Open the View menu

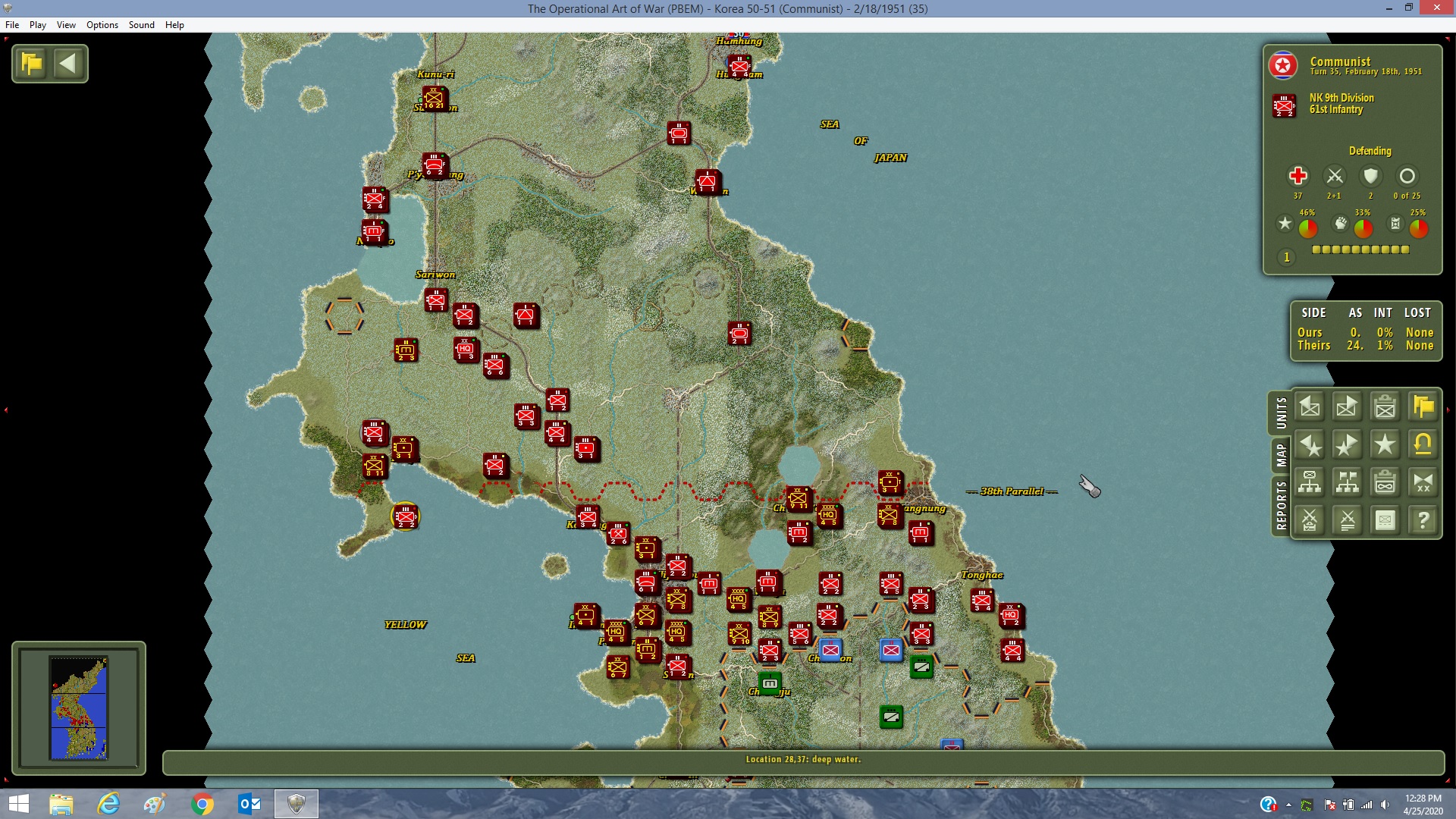point(66,25)
